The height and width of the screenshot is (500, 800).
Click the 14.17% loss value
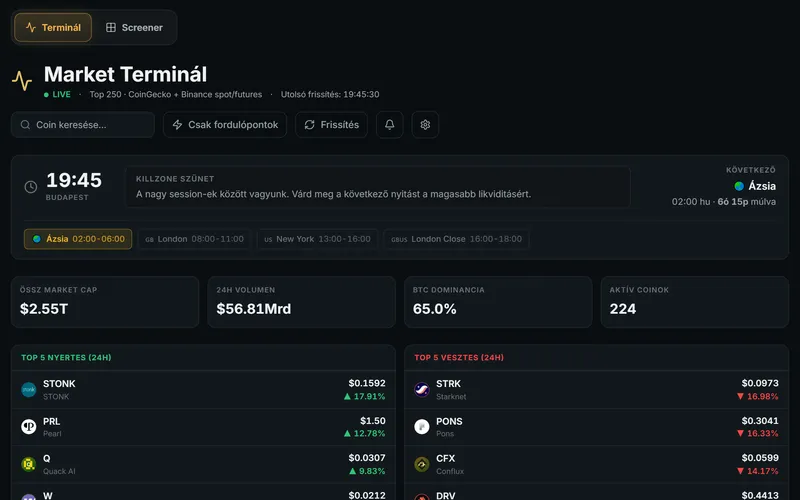point(758,471)
